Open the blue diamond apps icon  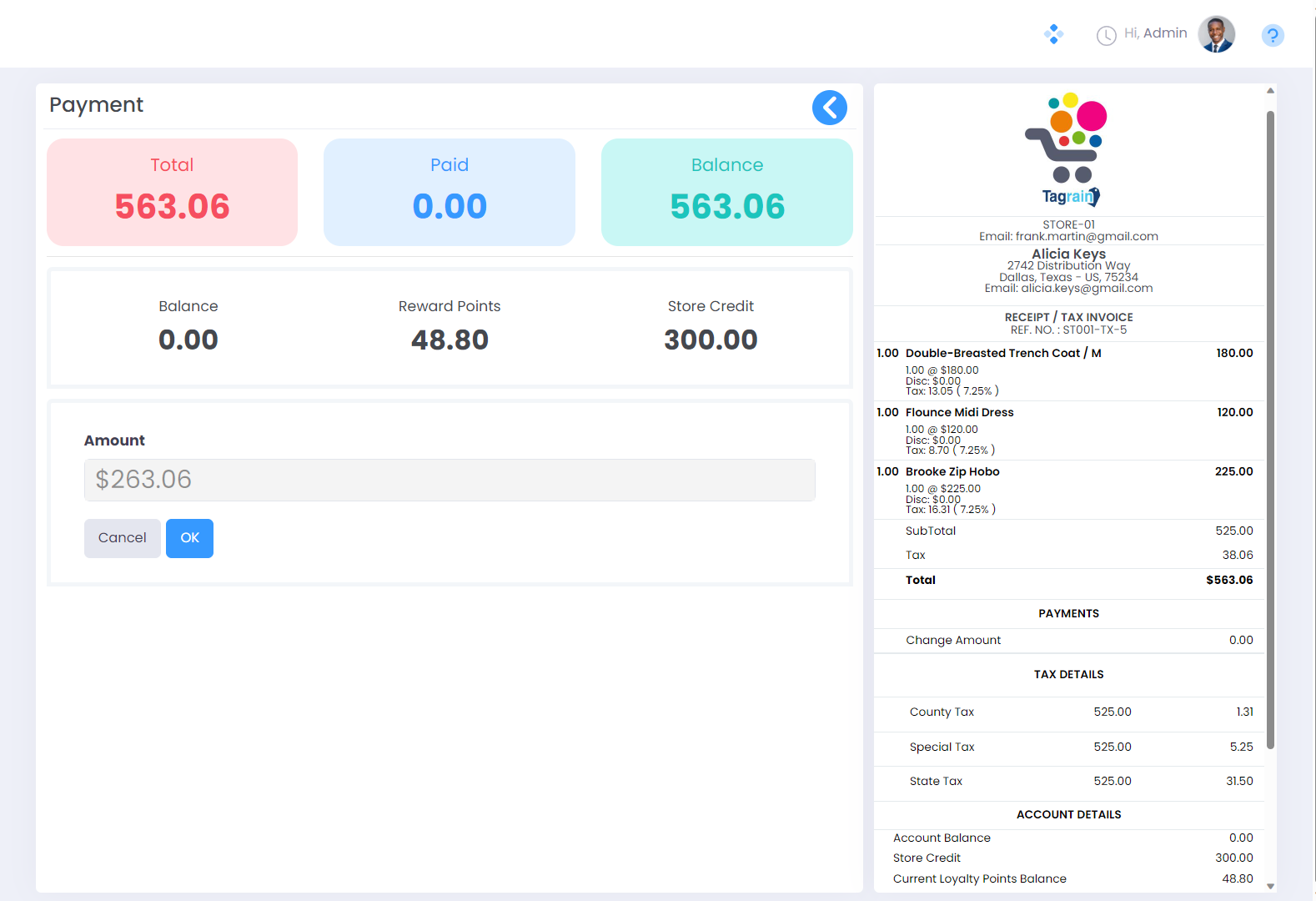click(x=1053, y=34)
